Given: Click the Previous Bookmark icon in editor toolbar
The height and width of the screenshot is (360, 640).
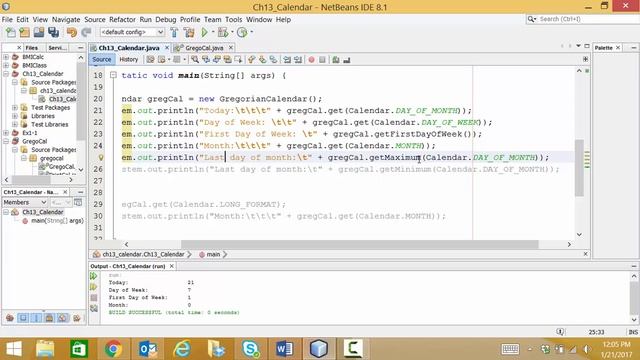Looking at the screenshot, I should (251, 60).
